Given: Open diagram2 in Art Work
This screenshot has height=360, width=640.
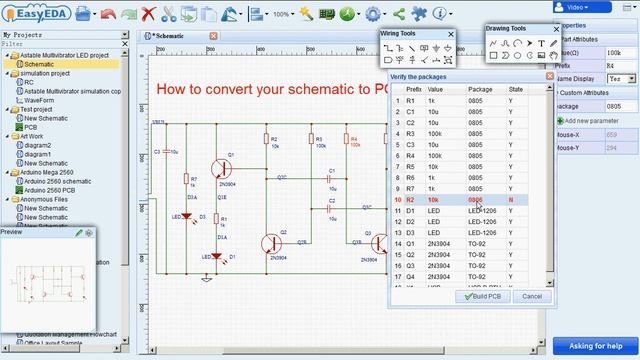Looking at the screenshot, I should 38,145.
